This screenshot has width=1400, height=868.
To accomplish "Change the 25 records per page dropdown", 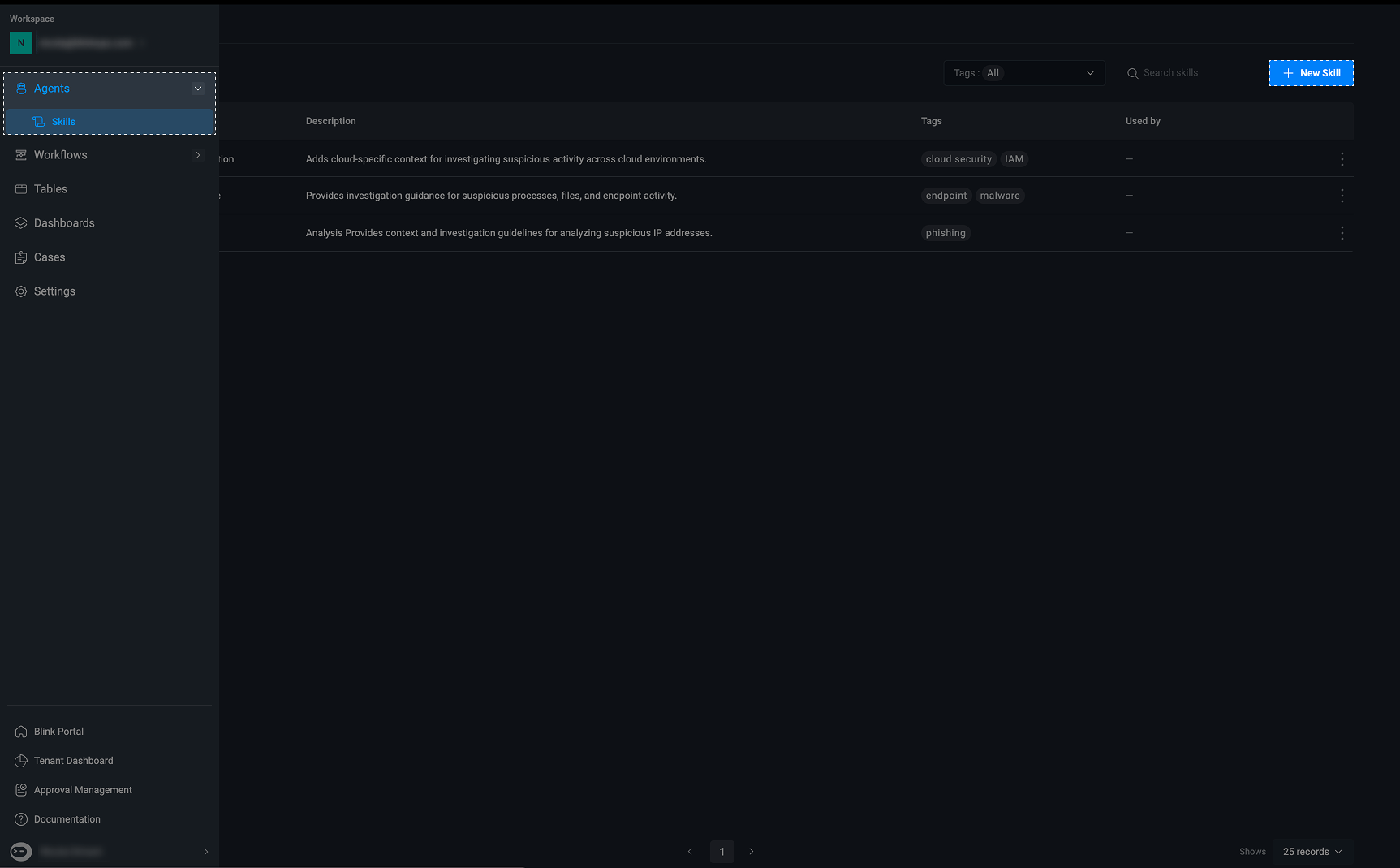I will click(x=1312, y=852).
